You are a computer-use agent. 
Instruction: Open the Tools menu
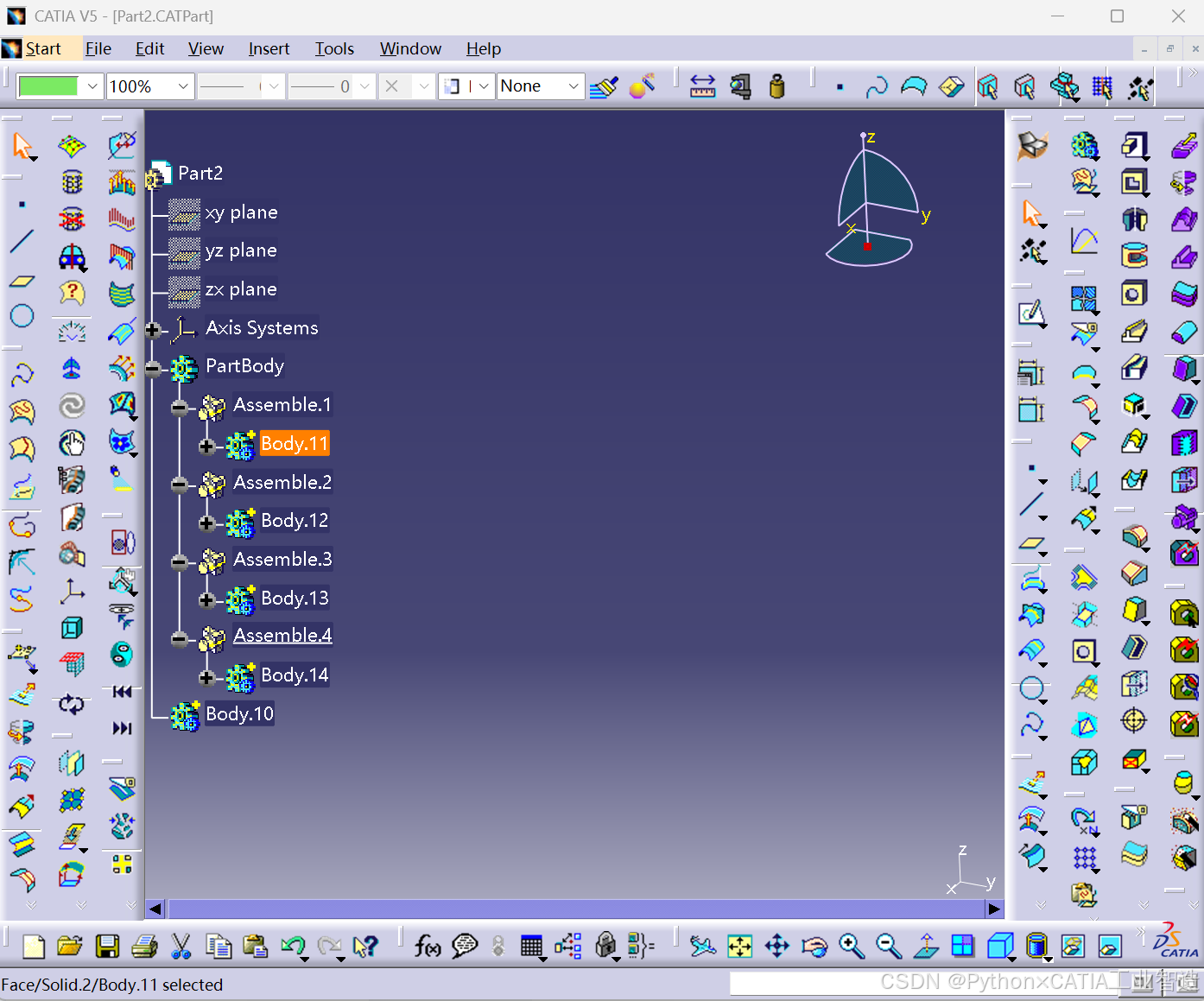[334, 49]
